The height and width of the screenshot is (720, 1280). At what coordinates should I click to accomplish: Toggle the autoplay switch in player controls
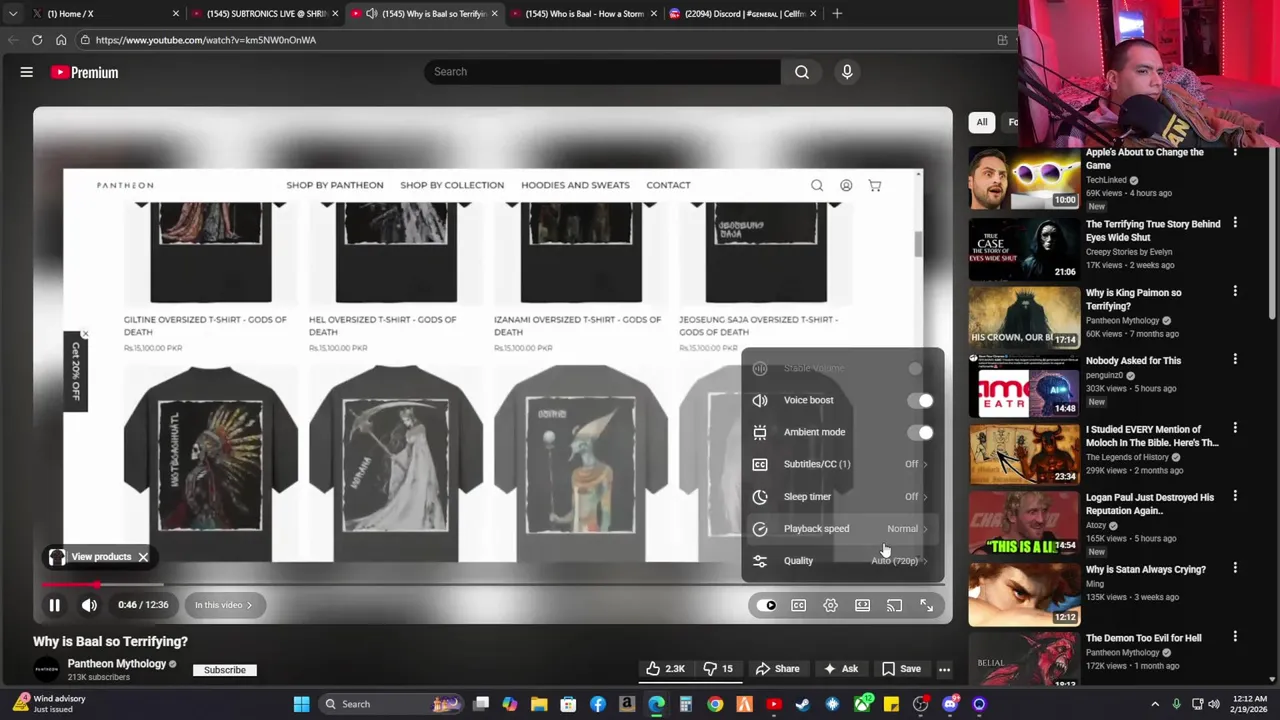coord(767,605)
